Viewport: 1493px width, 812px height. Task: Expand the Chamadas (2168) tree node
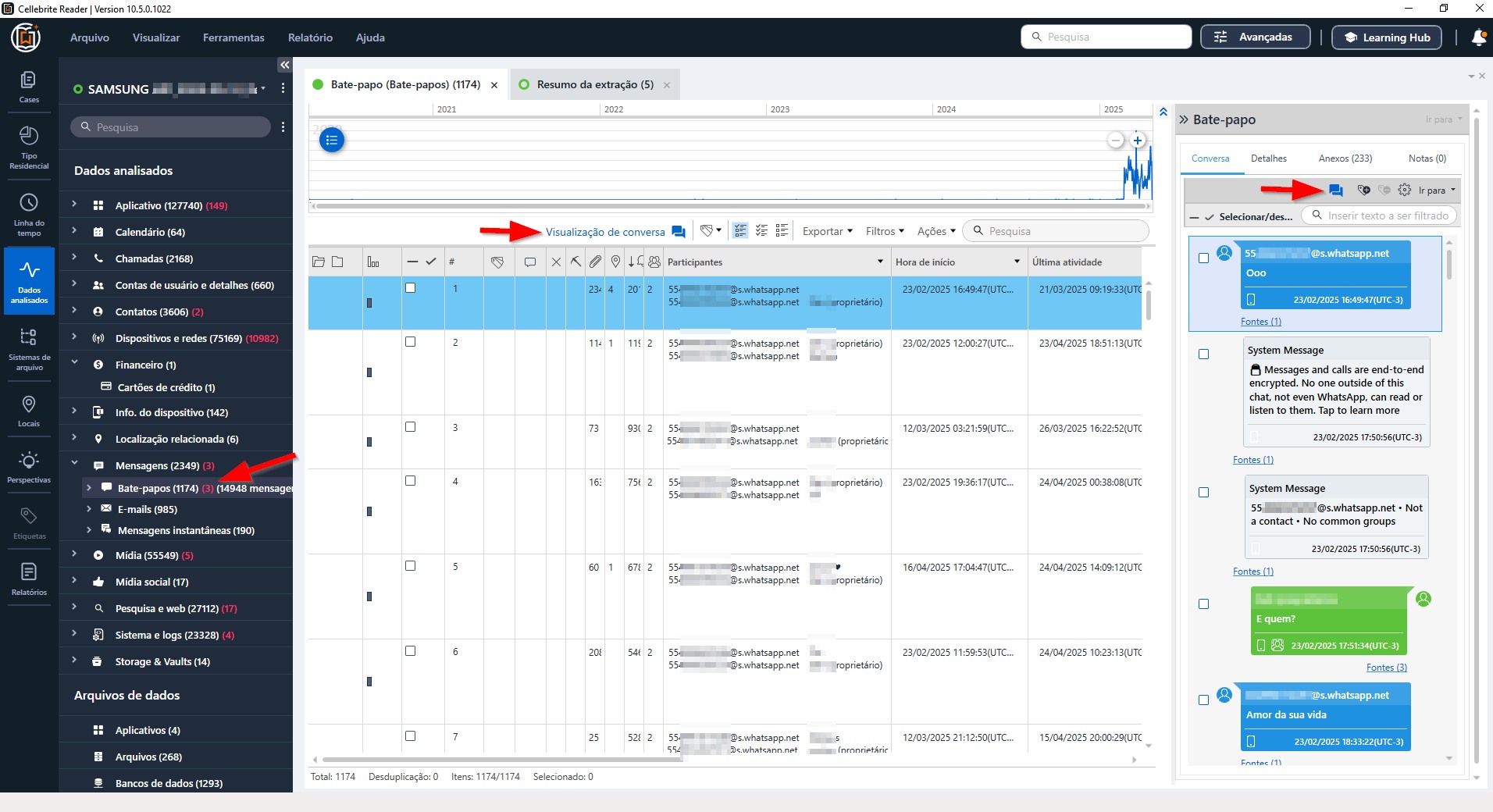(x=74, y=258)
